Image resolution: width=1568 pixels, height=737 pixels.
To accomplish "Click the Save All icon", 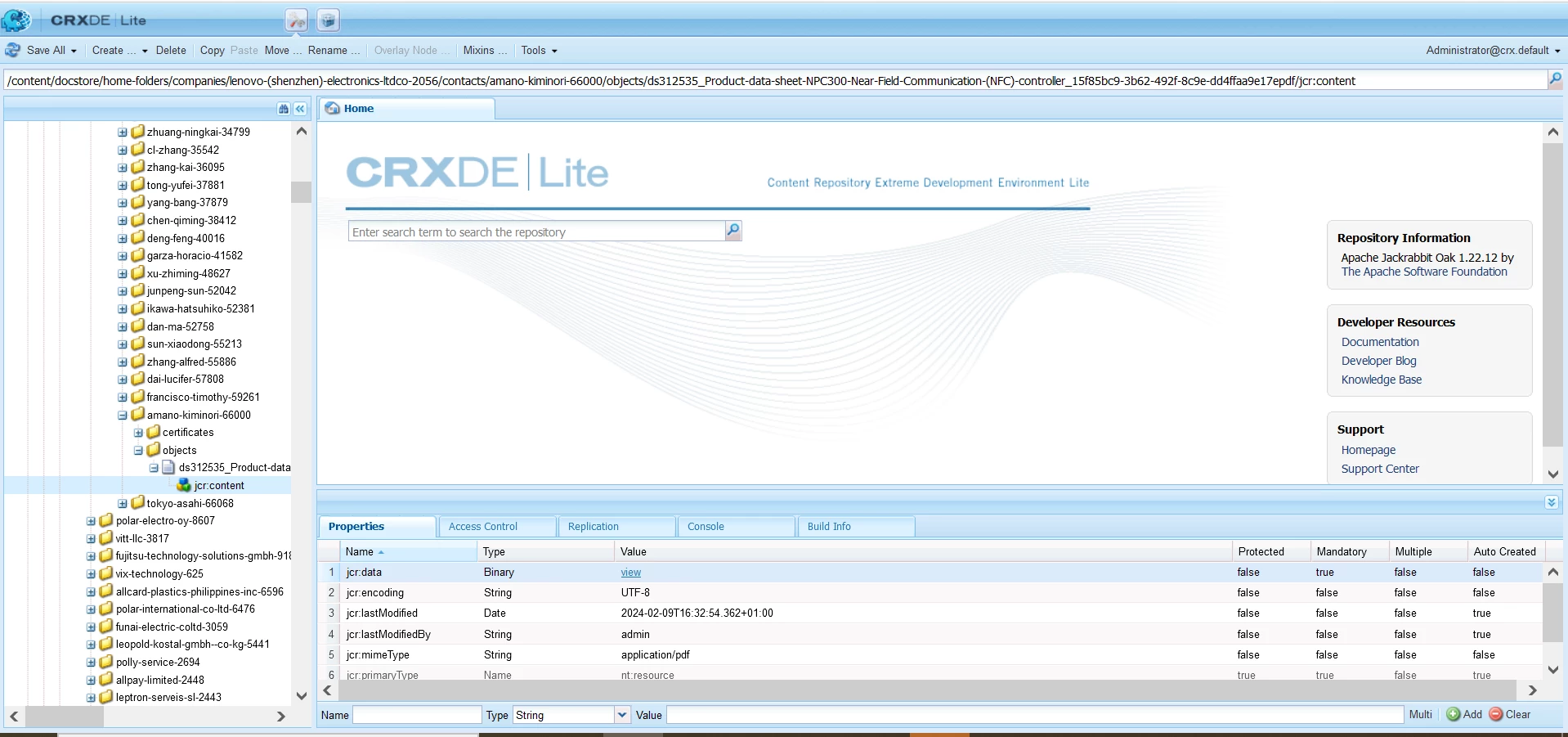I will [12, 50].
